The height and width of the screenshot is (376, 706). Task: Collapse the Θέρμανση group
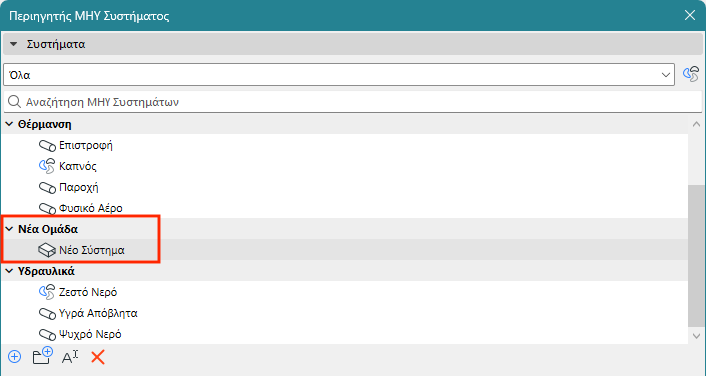9,124
